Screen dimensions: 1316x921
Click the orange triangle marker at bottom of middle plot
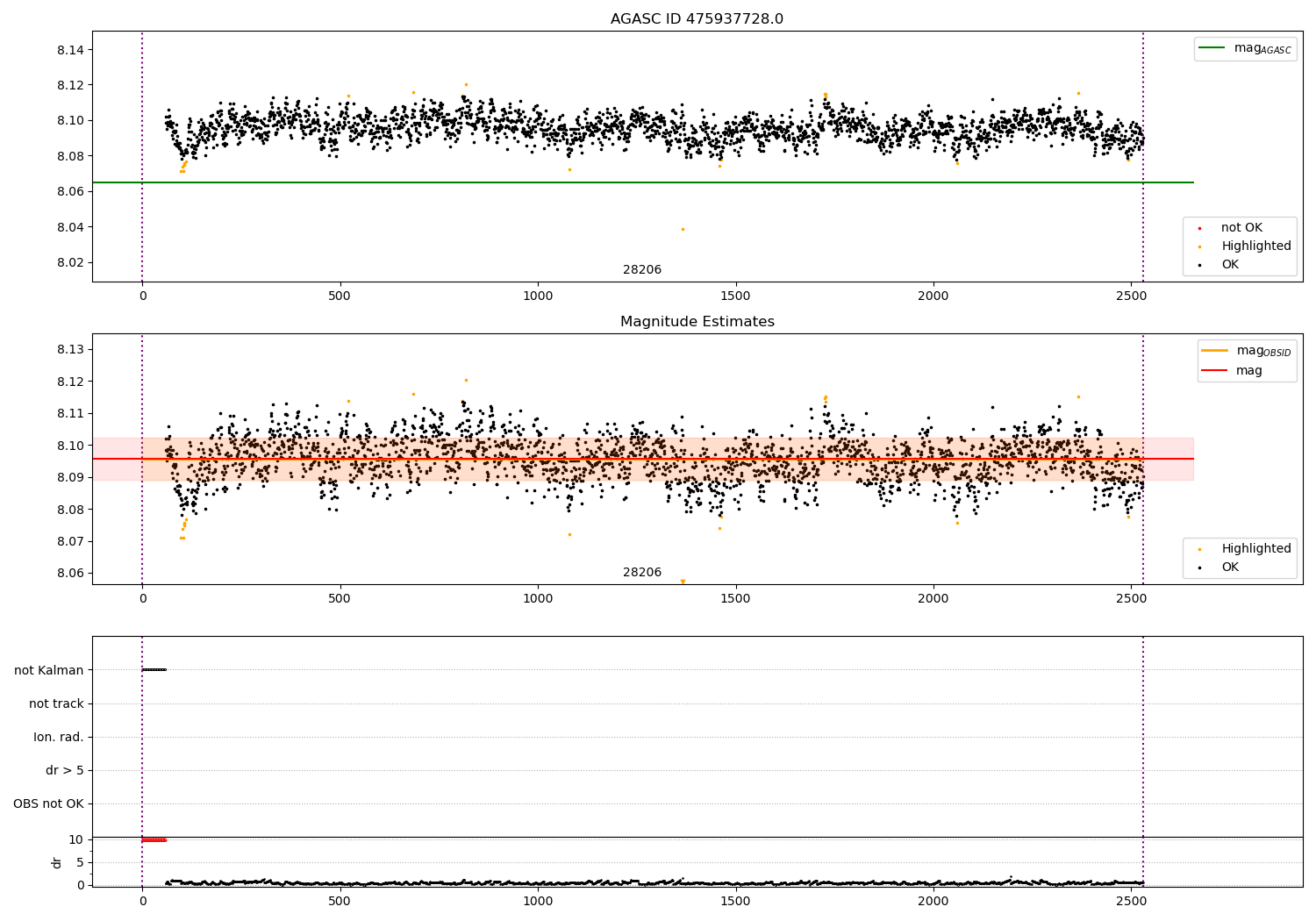pyautogui.click(x=683, y=582)
